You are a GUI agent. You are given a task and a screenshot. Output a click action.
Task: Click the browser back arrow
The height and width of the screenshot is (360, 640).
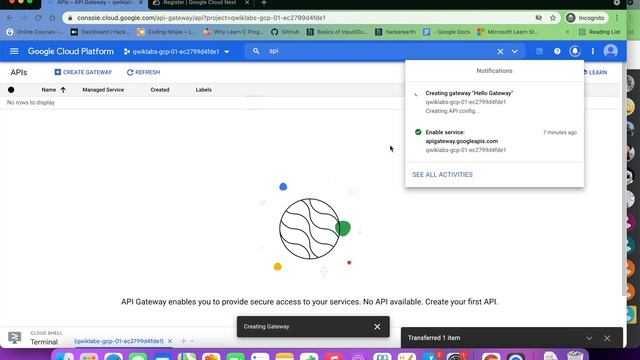(10, 18)
